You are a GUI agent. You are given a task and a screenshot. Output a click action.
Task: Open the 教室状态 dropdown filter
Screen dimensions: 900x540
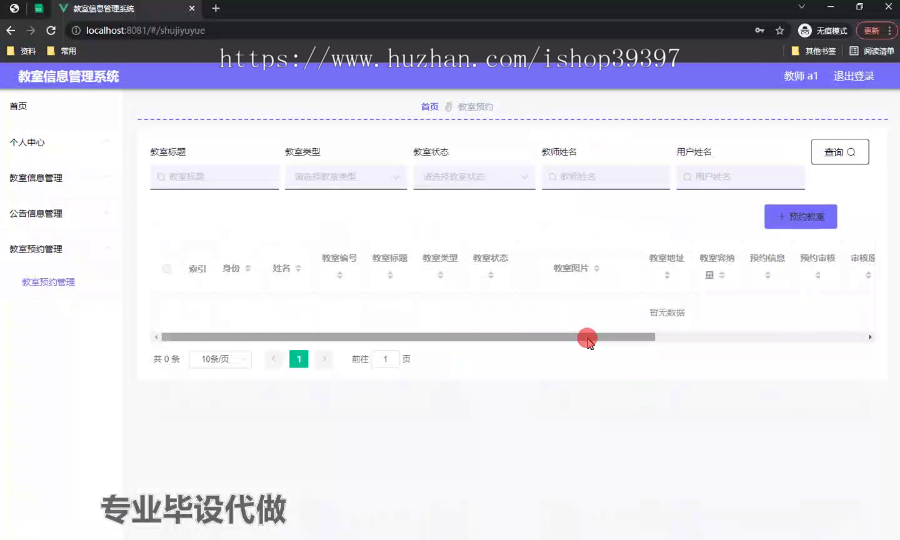(x=474, y=177)
